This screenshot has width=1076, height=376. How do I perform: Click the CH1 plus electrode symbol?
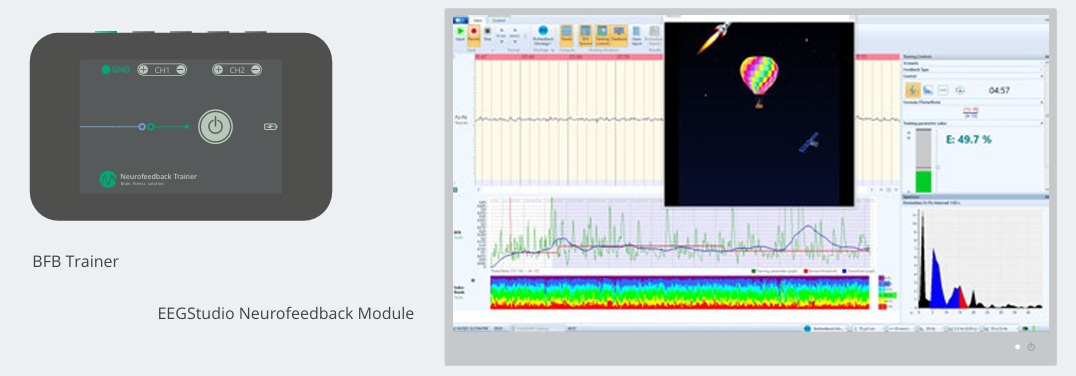143,69
